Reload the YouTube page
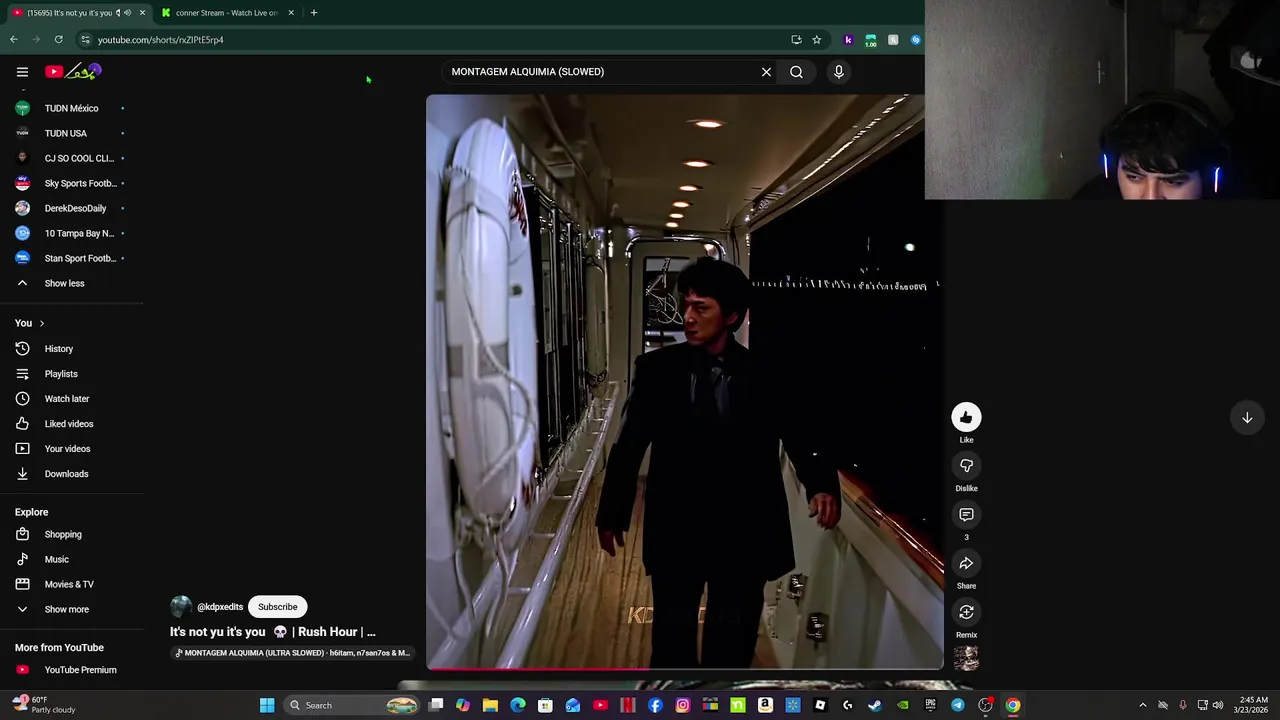 point(58,40)
